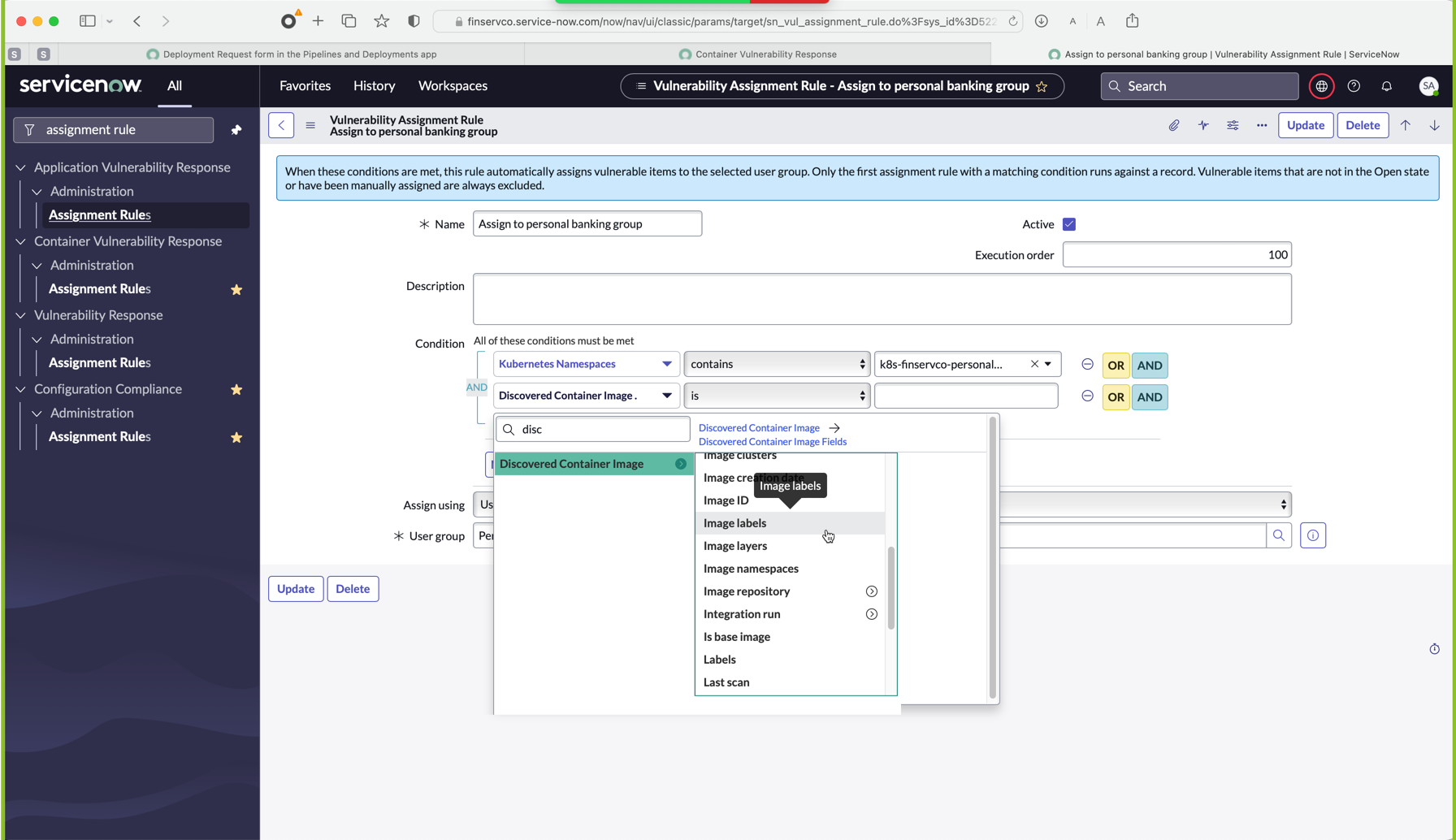Click browser new tab plus icon
The height and width of the screenshot is (840, 1456).
click(318, 21)
